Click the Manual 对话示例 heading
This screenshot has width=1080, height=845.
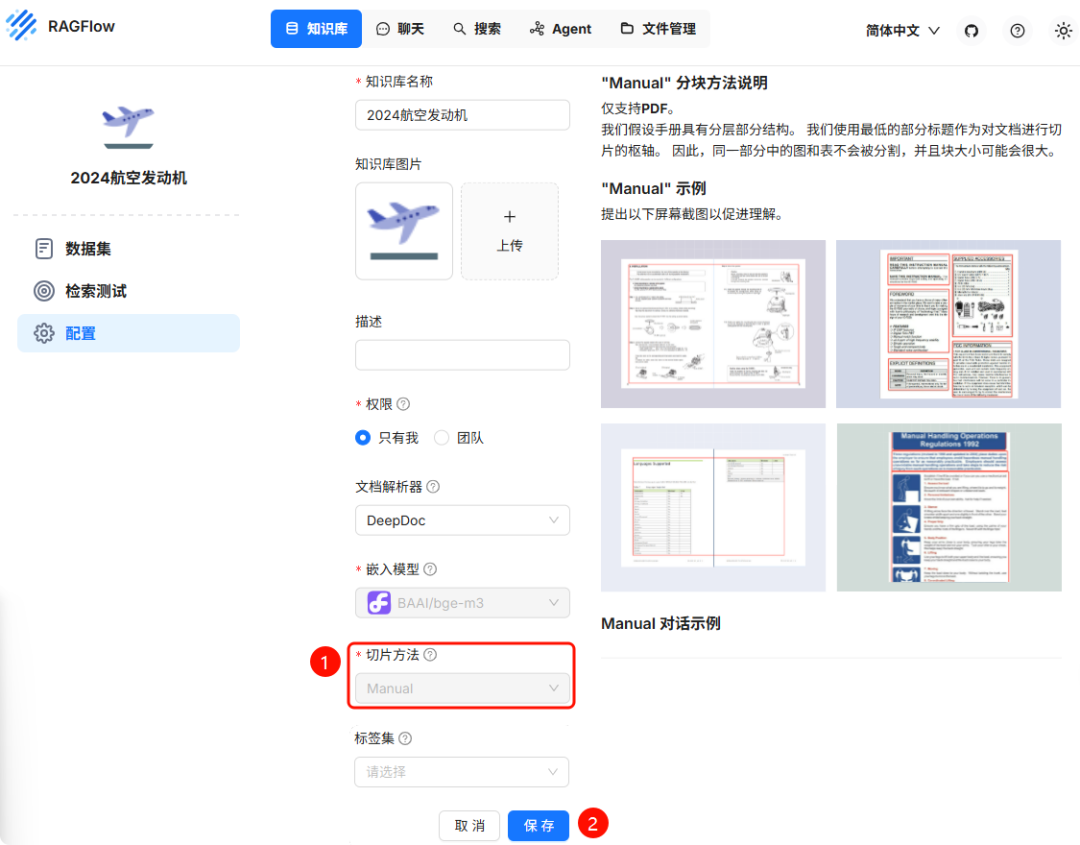tap(661, 624)
